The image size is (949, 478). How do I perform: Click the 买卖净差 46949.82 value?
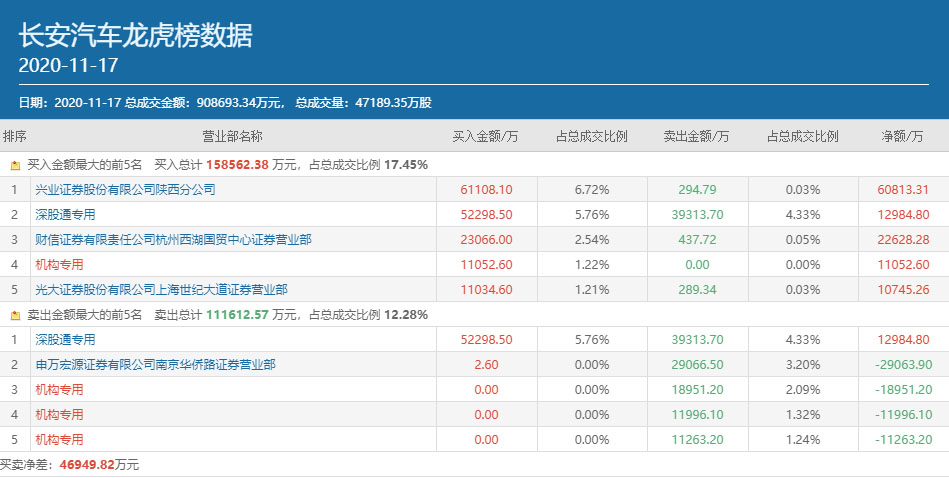(88, 465)
